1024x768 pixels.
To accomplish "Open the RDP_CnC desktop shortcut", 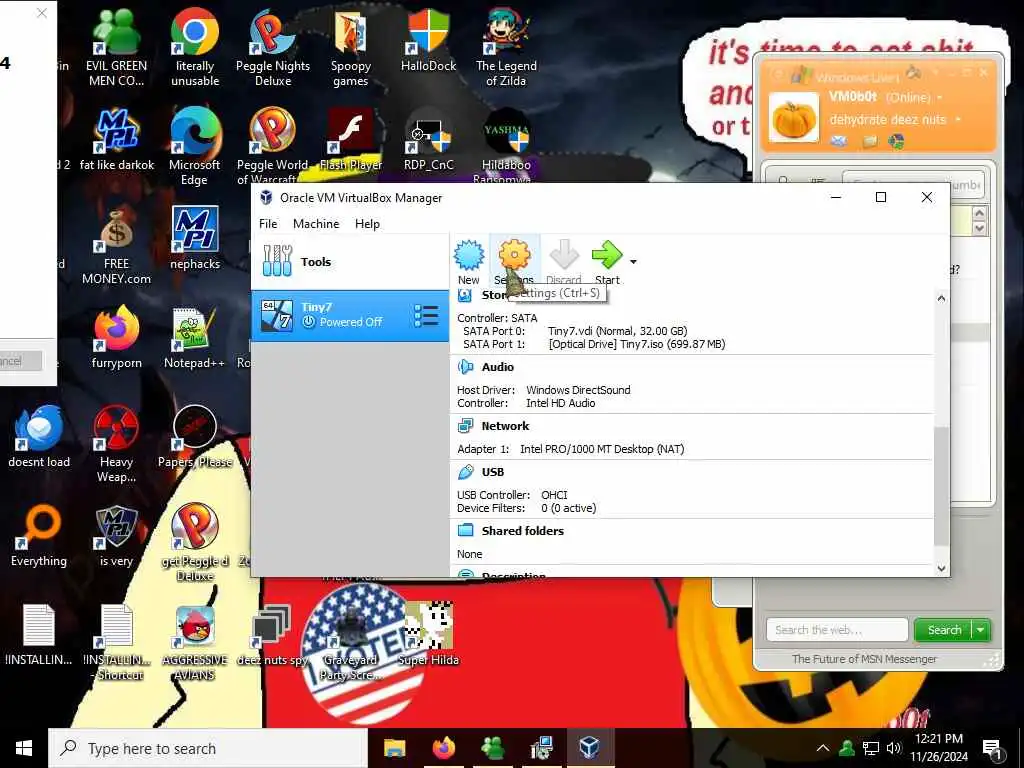I will point(428,139).
